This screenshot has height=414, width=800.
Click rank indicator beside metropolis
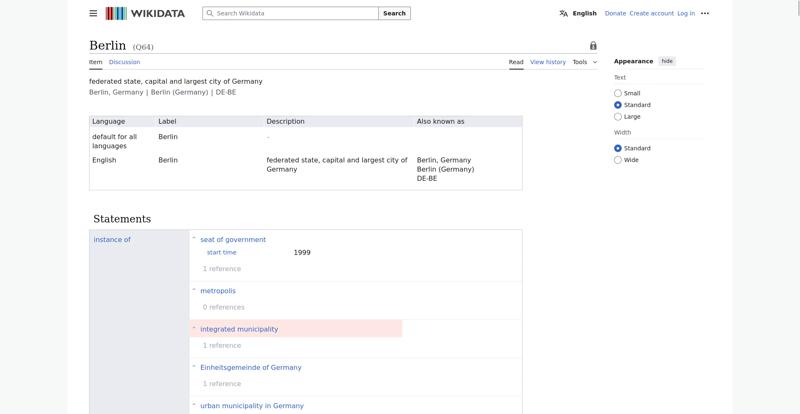[x=194, y=289]
